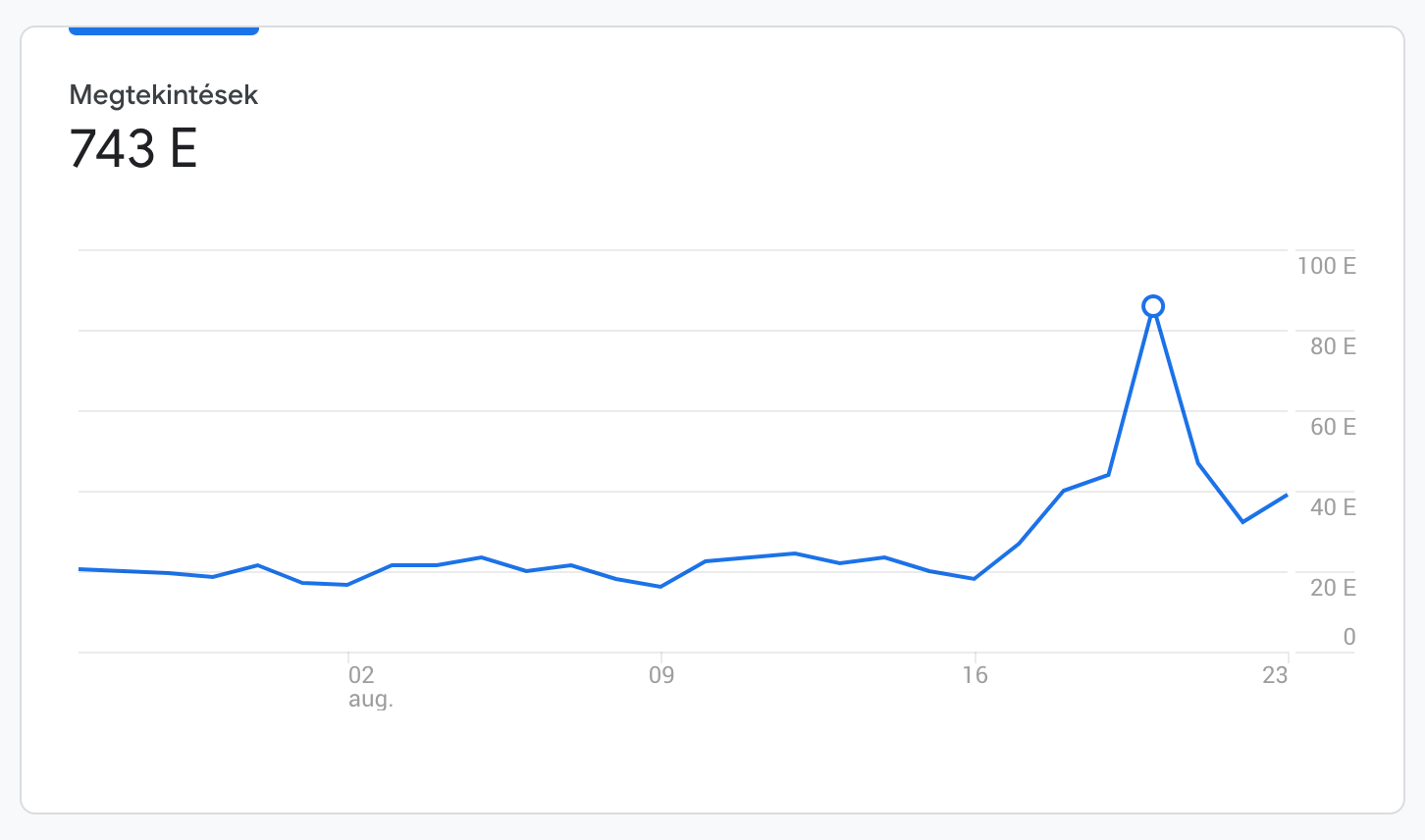Click the highlighted peak data point circle
This screenshot has height=840, width=1425.
tap(1153, 307)
